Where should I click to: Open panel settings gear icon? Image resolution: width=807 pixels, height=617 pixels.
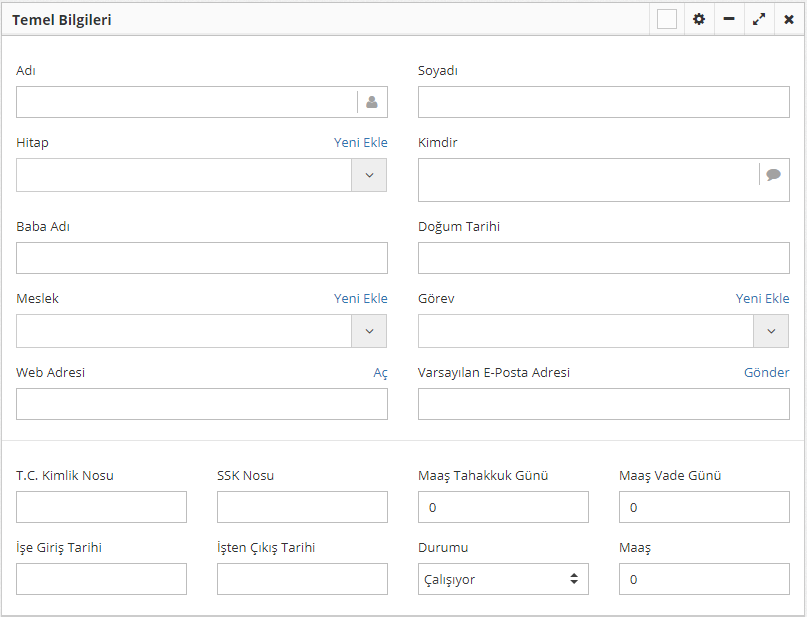click(x=699, y=19)
